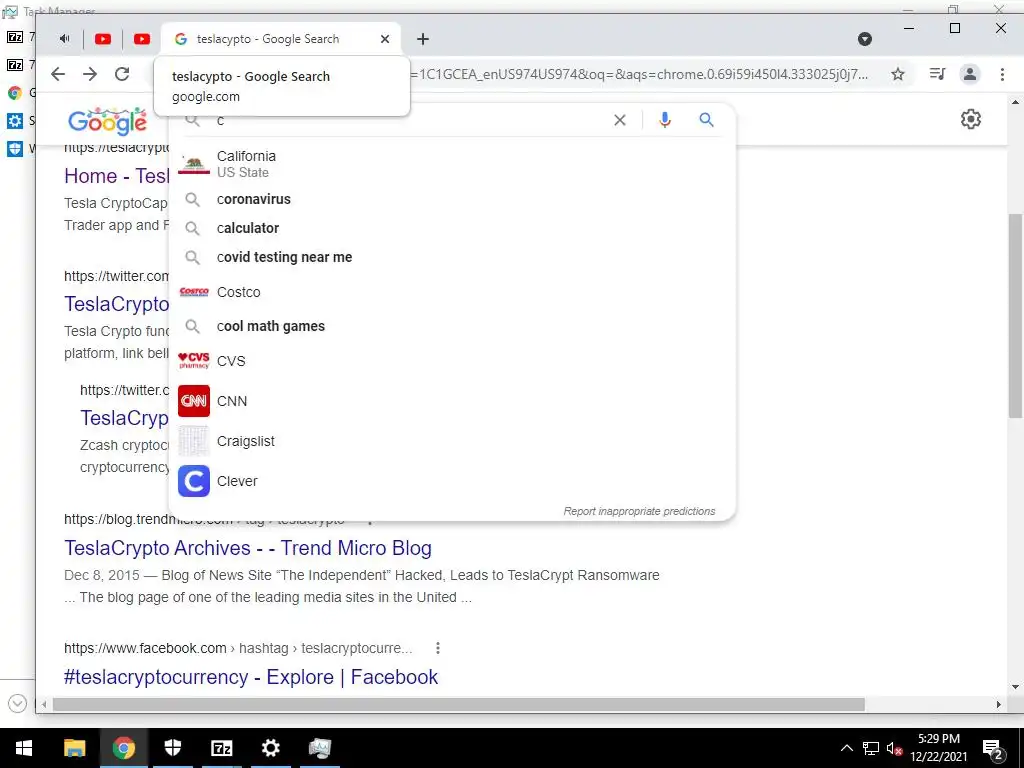
Task: Clear the search box with the X
Action: click(620, 120)
